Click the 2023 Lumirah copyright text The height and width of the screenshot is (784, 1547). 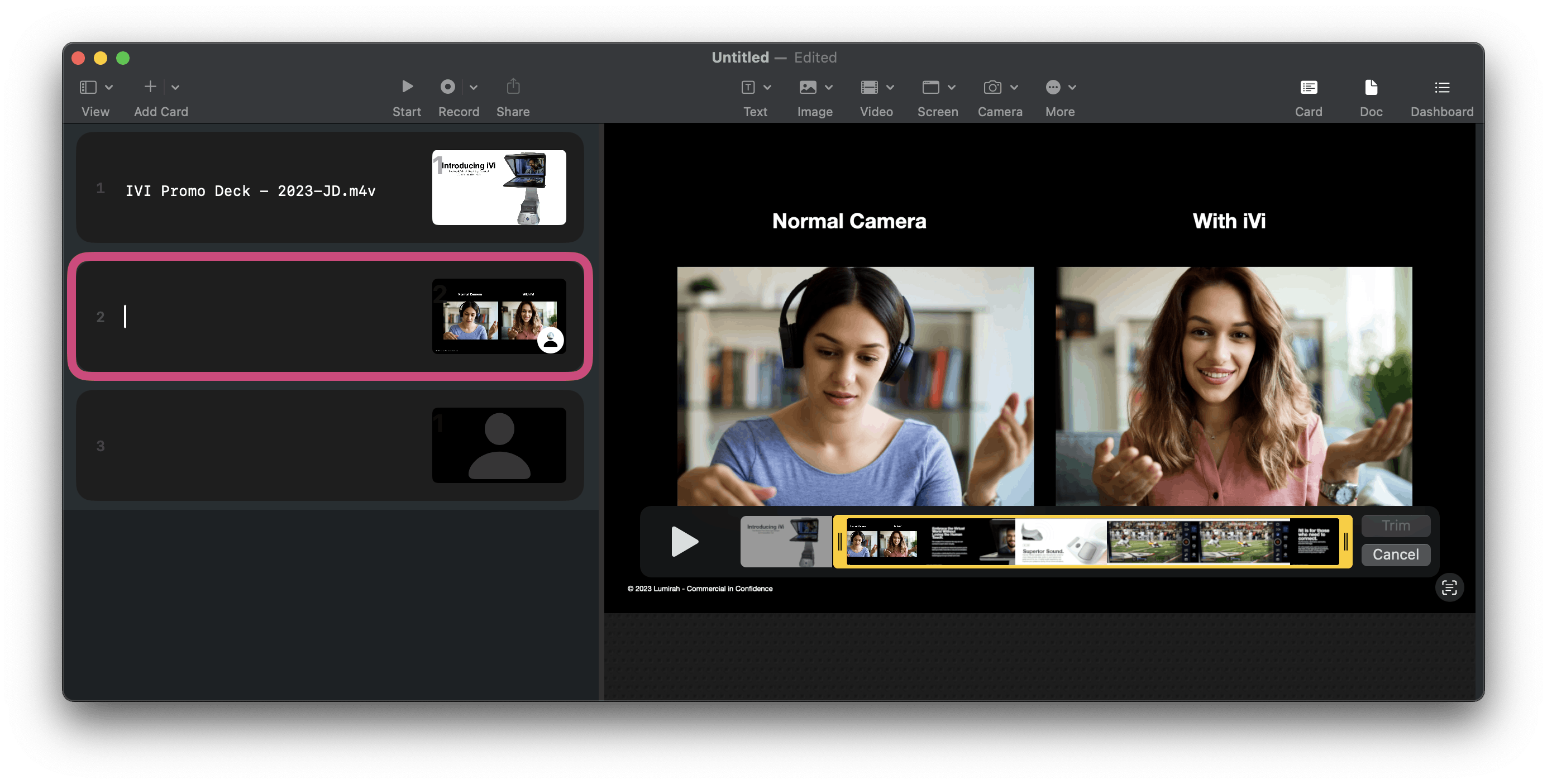pos(700,589)
